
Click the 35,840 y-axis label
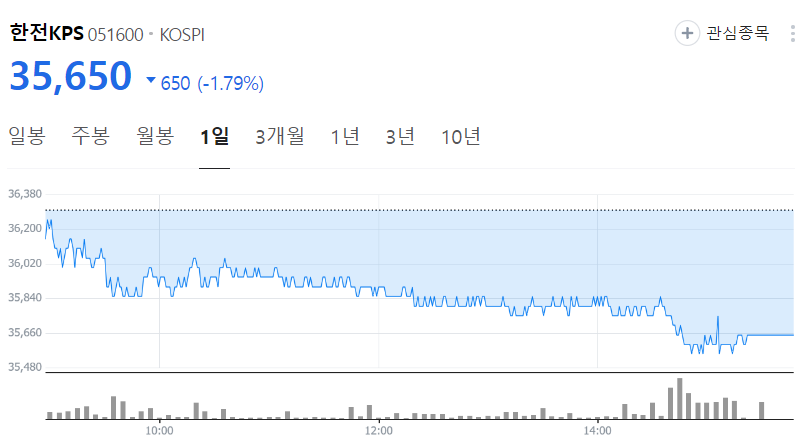25,298
